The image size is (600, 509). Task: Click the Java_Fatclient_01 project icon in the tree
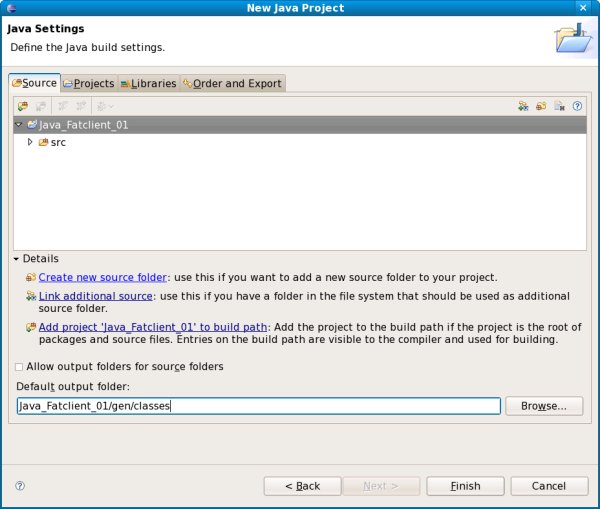pos(32,125)
